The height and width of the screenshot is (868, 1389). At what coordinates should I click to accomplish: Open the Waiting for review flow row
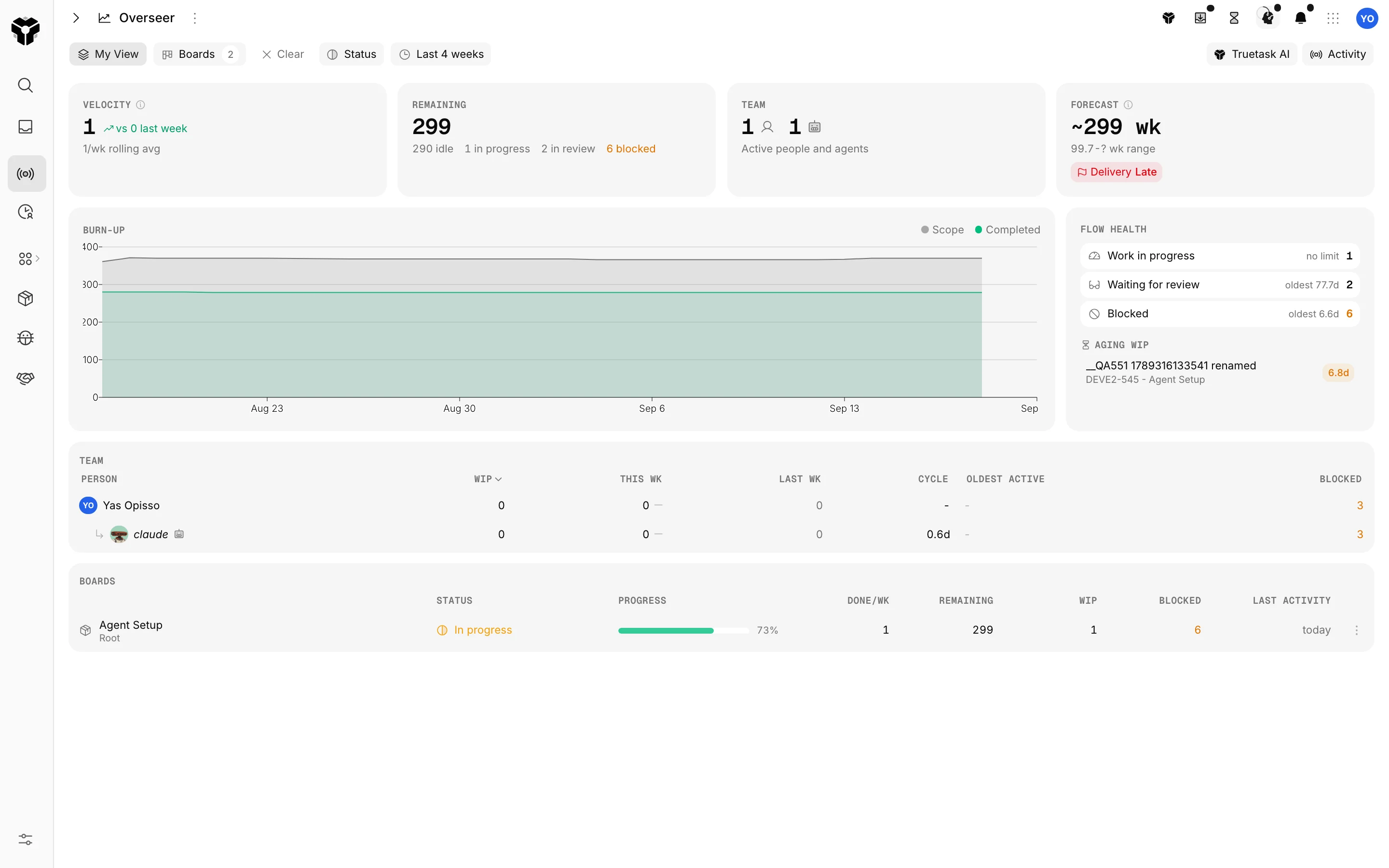(1220, 285)
